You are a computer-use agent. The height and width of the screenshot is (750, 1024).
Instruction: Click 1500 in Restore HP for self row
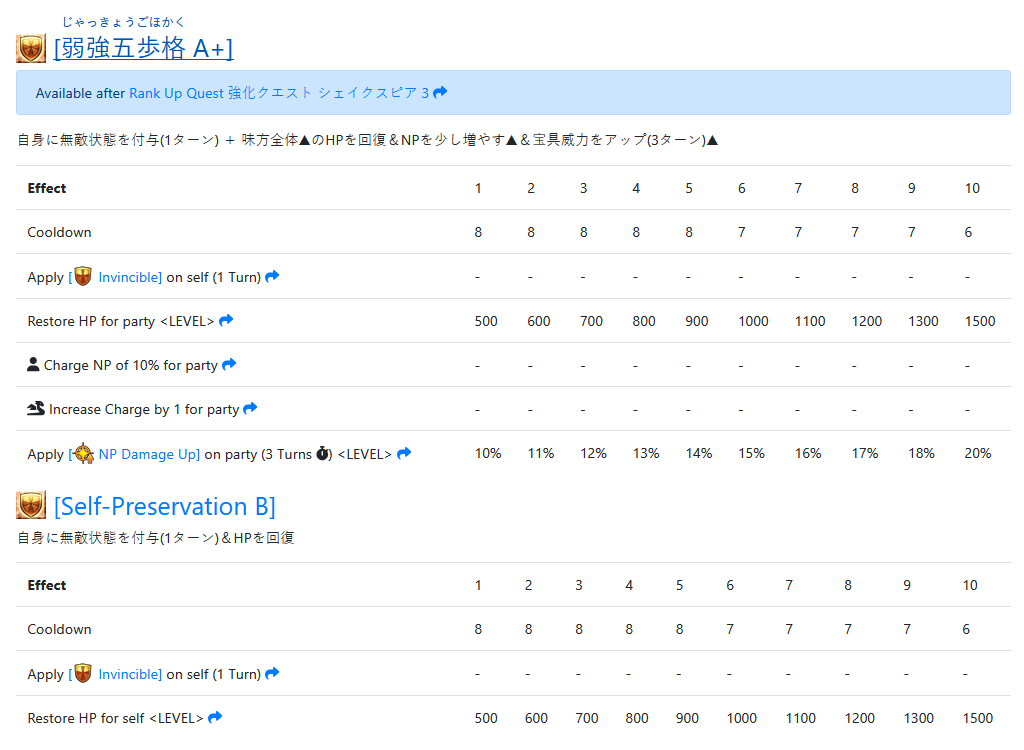(x=978, y=719)
